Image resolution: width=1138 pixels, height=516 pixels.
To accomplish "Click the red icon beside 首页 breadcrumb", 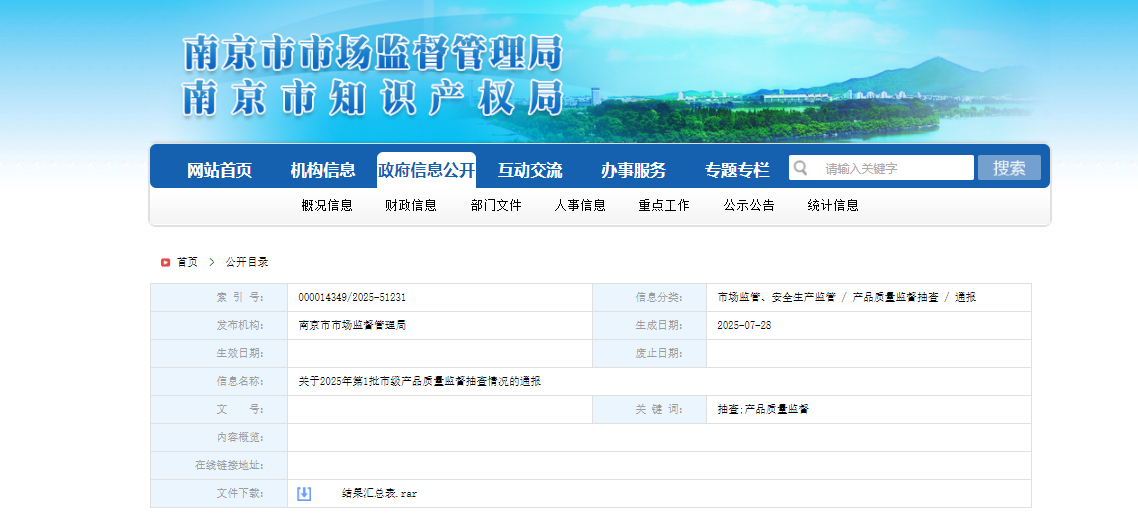I will click(165, 262).
